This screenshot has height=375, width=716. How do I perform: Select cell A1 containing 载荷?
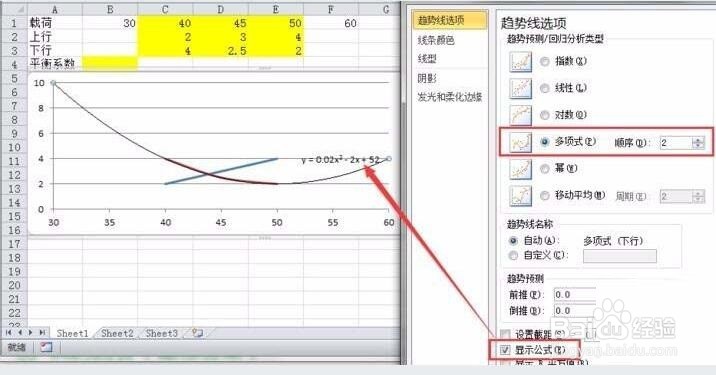(55, 23)
